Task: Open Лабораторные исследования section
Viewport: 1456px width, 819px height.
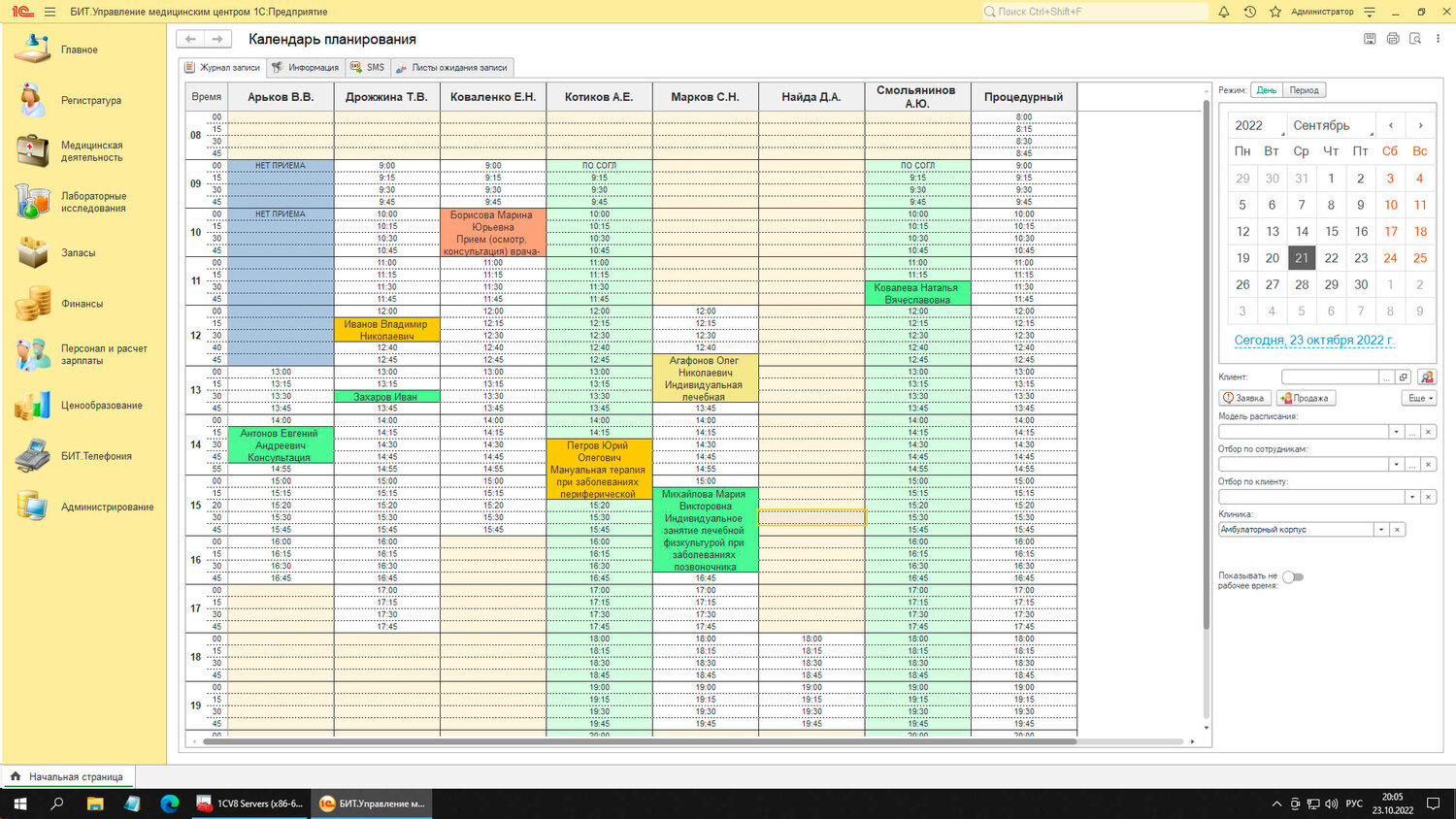Action: pyautogui.click(x=93, y=202)
